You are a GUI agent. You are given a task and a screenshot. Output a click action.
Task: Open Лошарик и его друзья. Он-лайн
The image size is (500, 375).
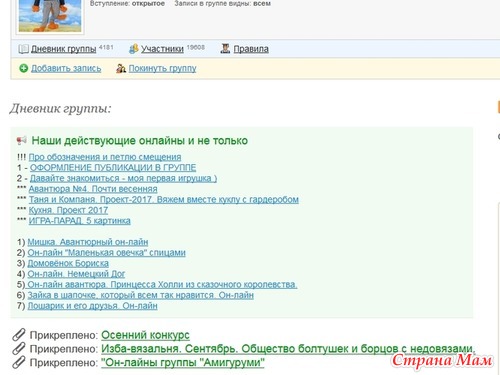point(92,306)
